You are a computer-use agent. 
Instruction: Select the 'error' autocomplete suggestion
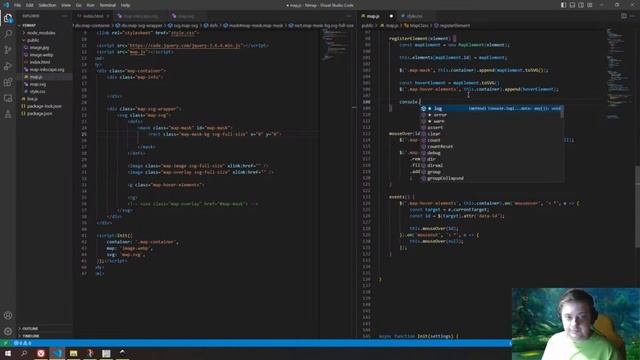click(491, 115)
